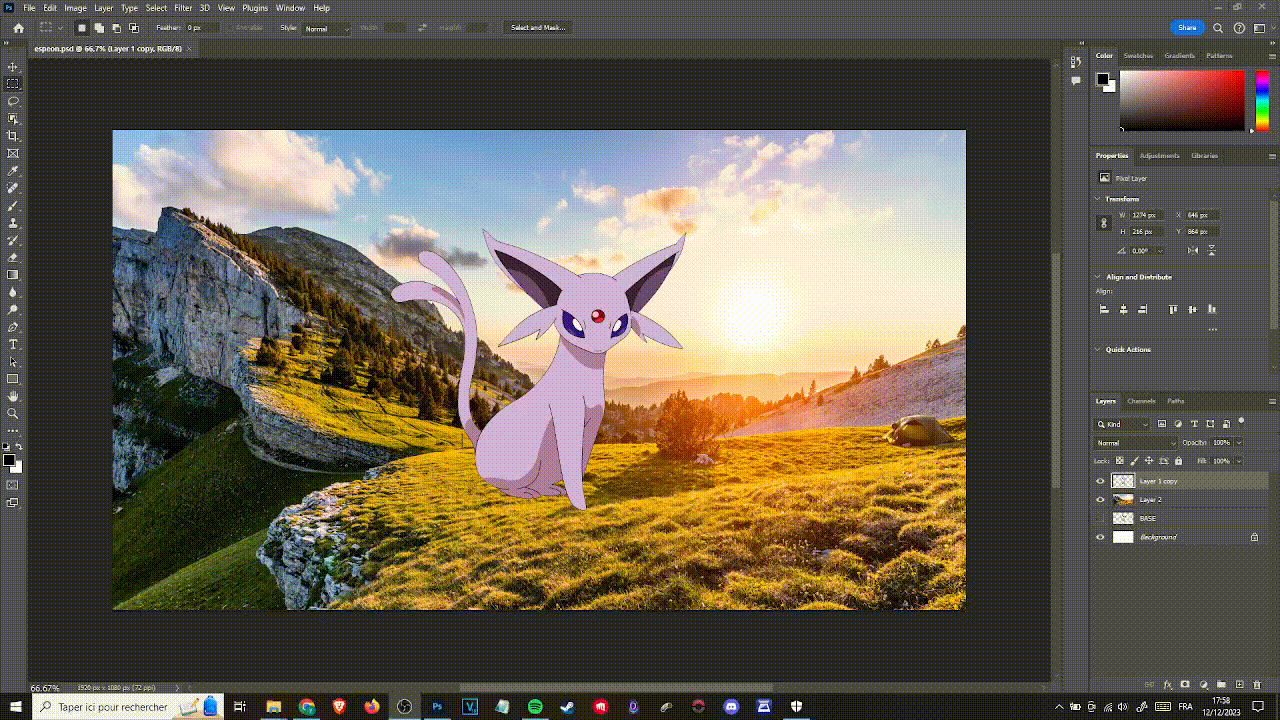1280x720 pixels.
Task: Align left edges in Properties panel
Action: click(x=1105, y=309)
